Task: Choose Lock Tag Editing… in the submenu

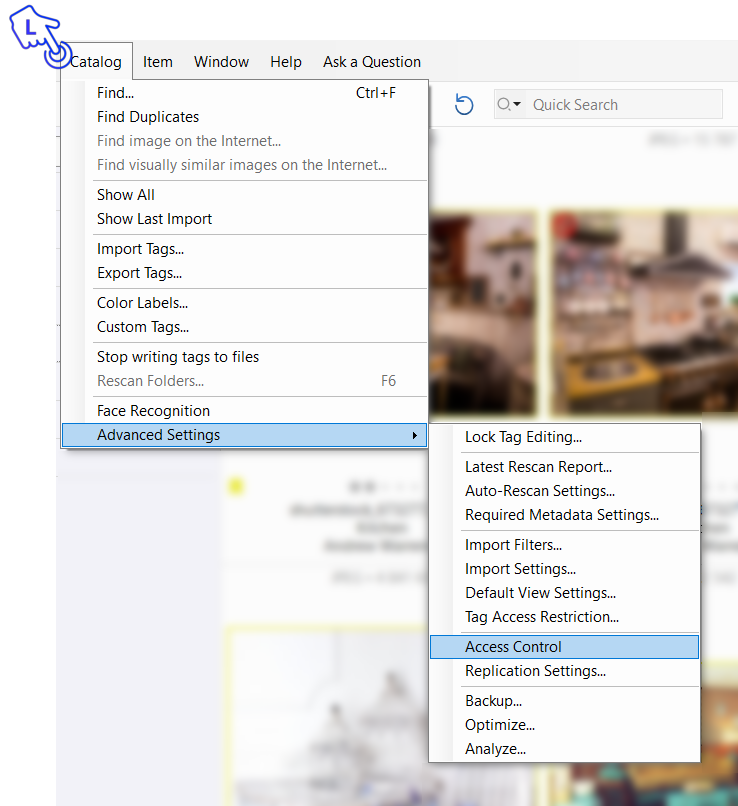Action: tap(523, 437)
